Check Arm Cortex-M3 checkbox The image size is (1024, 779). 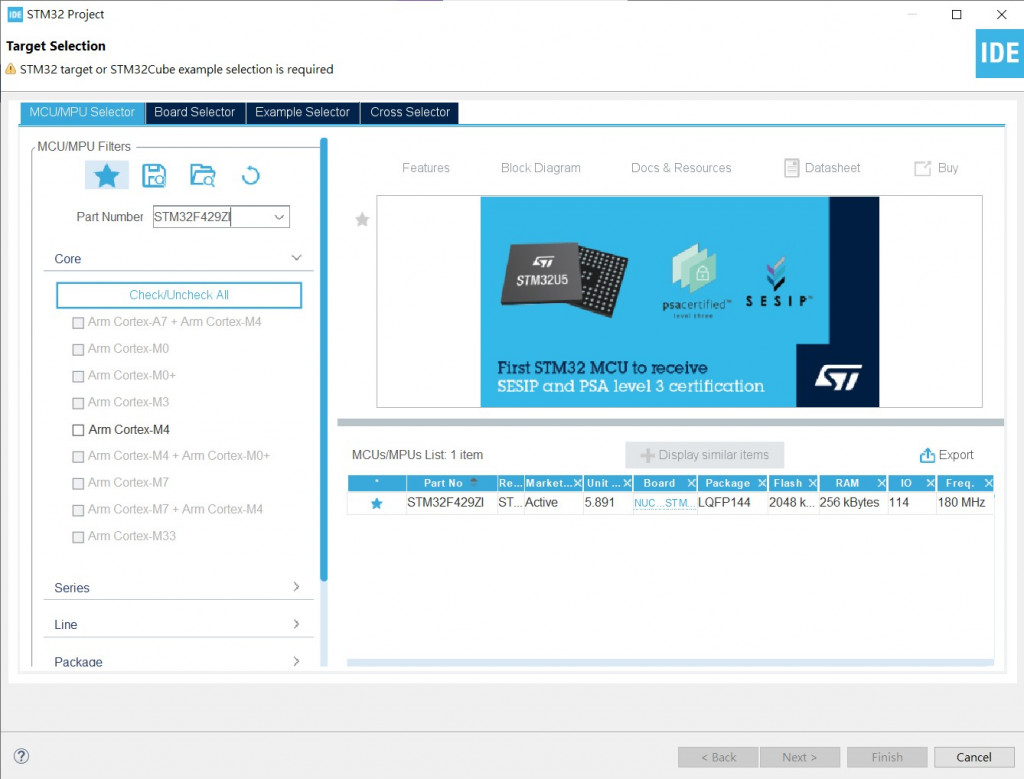click(x=78, y=403)
